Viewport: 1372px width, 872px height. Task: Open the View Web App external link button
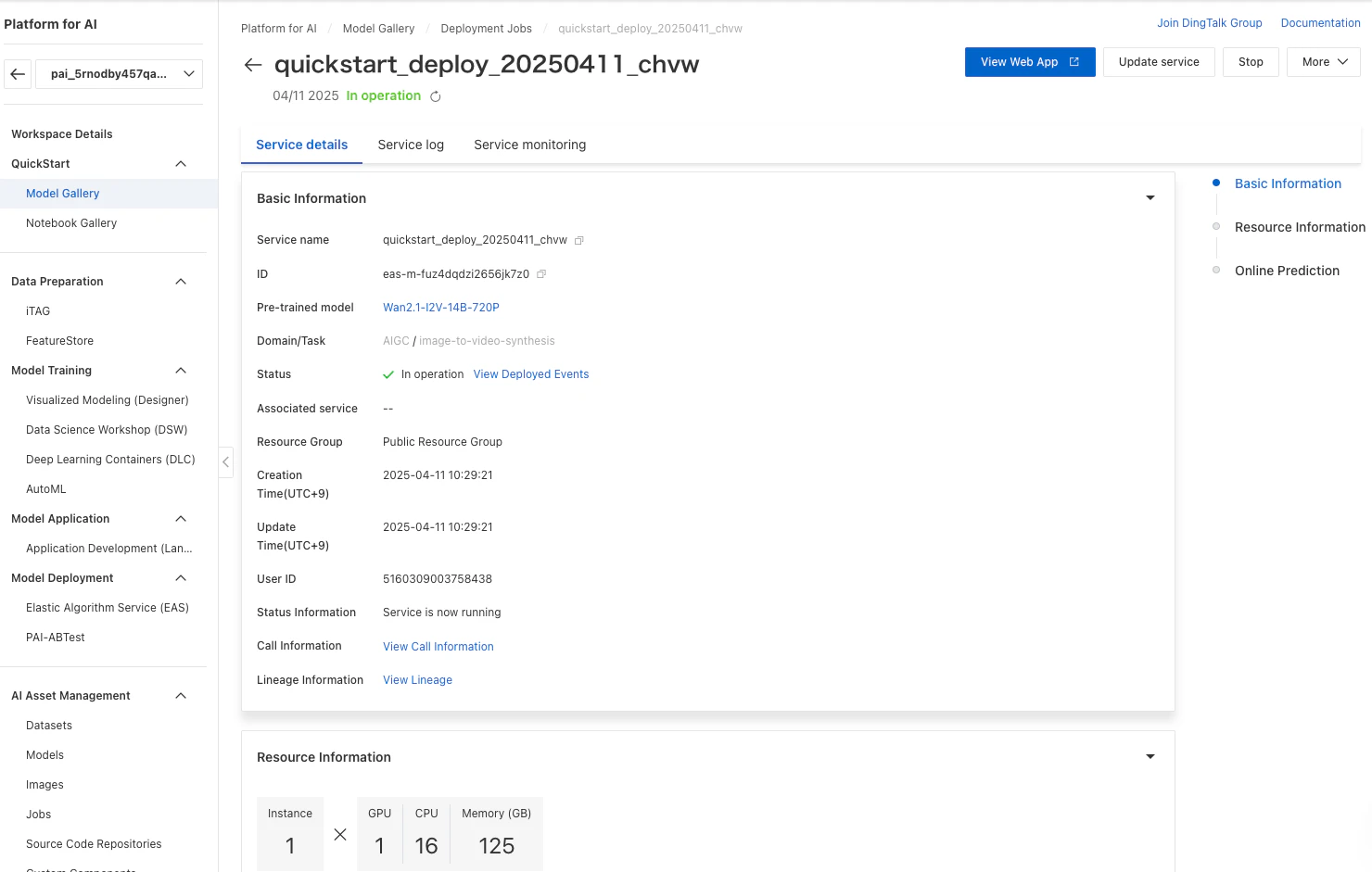click(x=1030, y=62)
